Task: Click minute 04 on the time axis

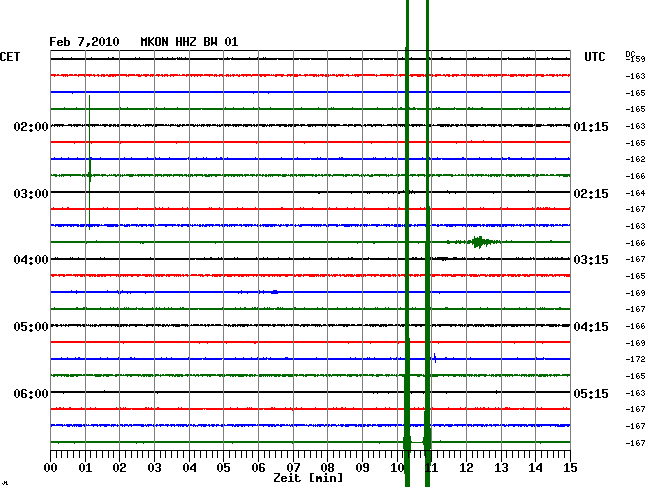Action: click(189, 467)
